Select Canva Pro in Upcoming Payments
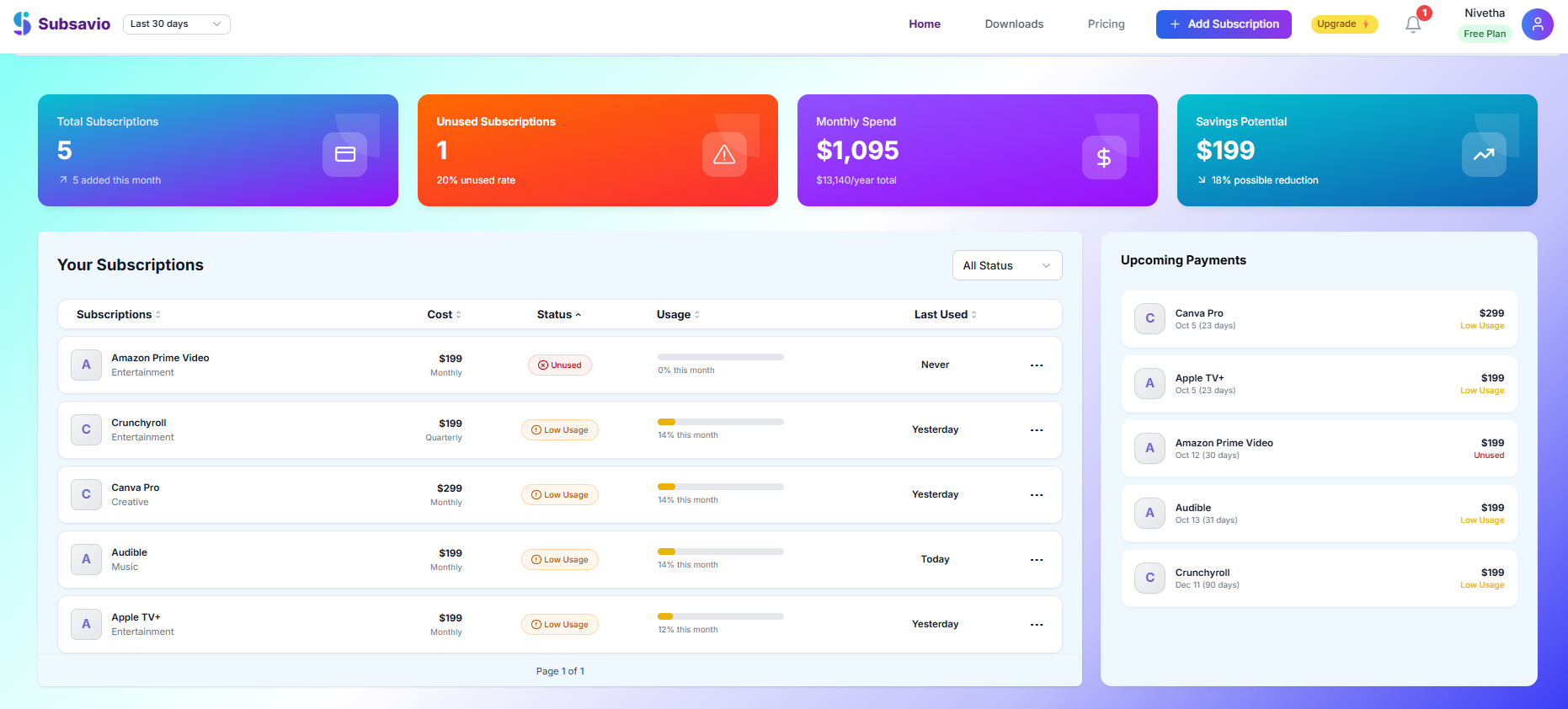Image resolution: width=1568 pixels, height=709 pixels. click(x=1318, y=319)
